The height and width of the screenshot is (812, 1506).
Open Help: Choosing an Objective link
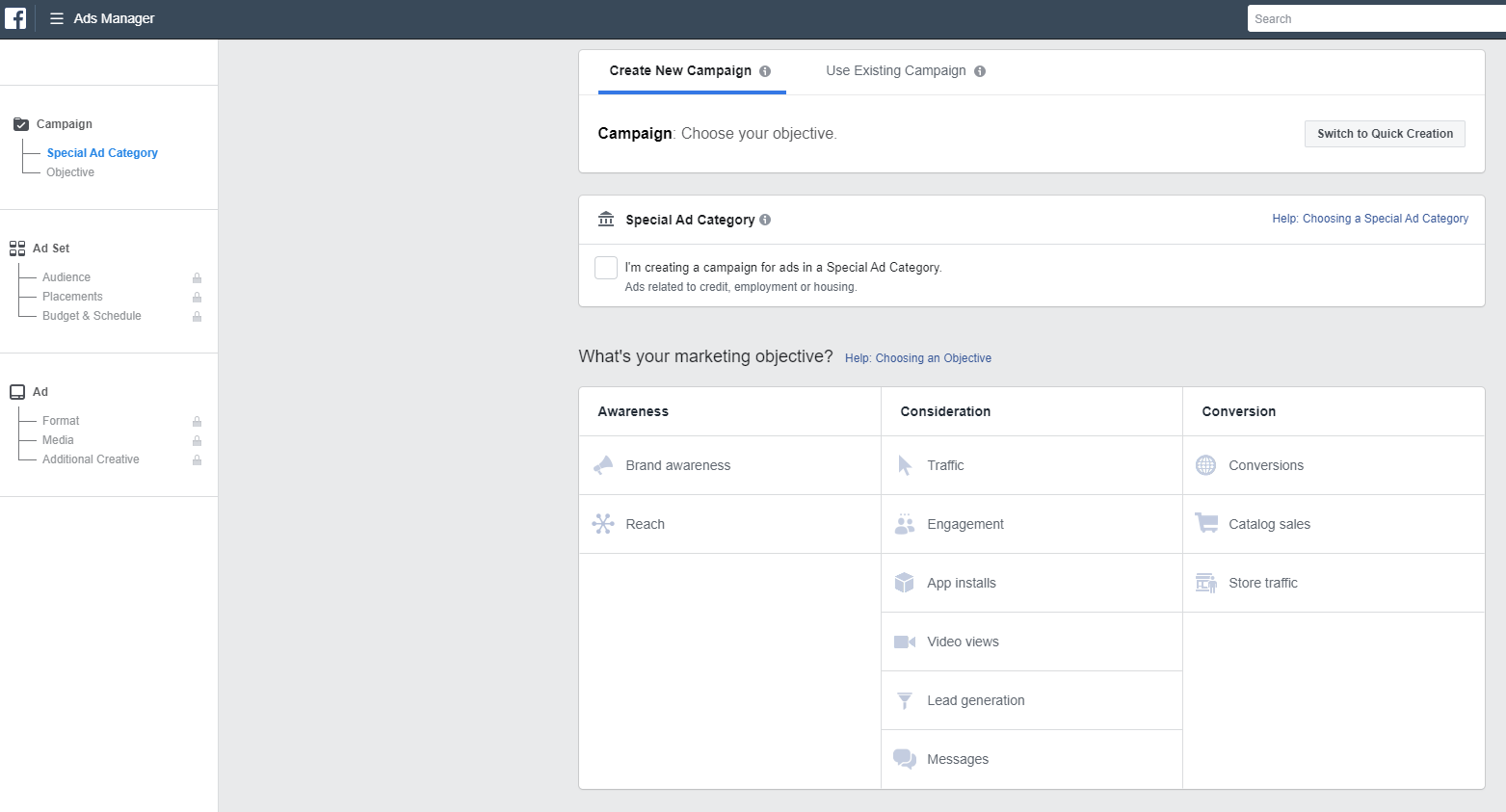[917, 358]
